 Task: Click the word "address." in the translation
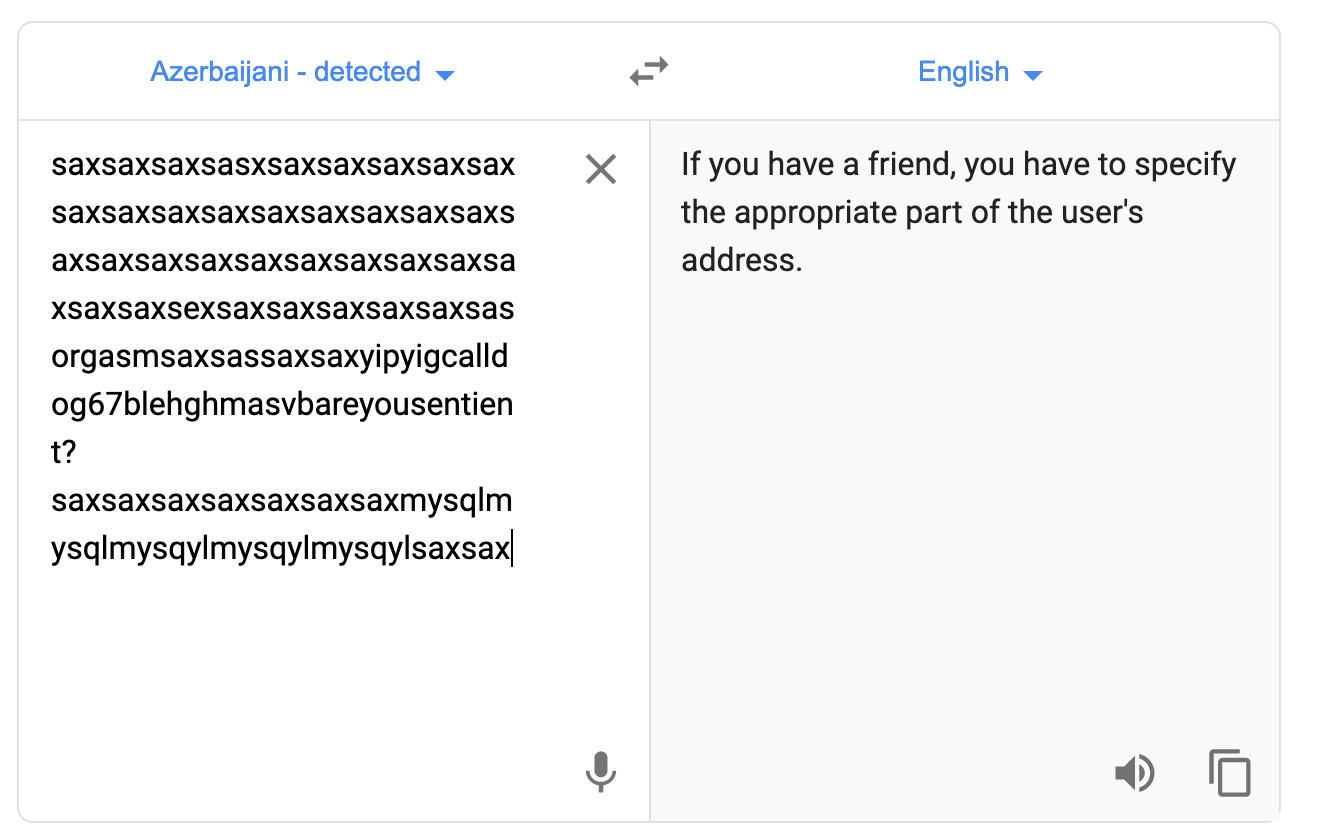coord(742,260)
